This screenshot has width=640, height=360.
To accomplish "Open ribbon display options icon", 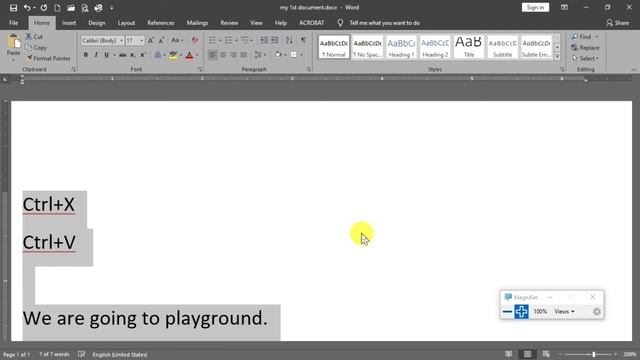I will [x=564, y=7].
